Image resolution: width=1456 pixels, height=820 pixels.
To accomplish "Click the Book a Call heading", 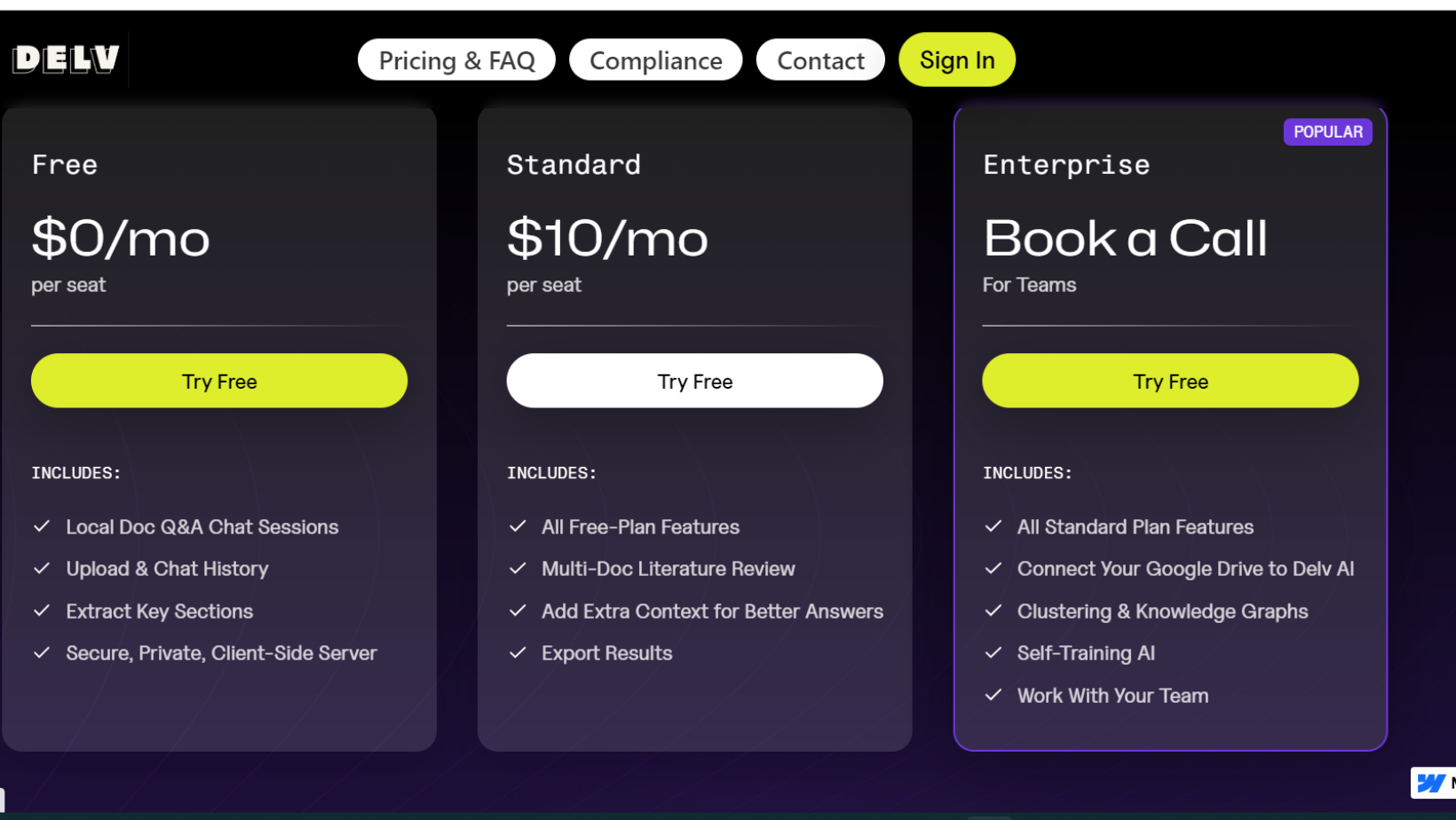I will 1125,238.
